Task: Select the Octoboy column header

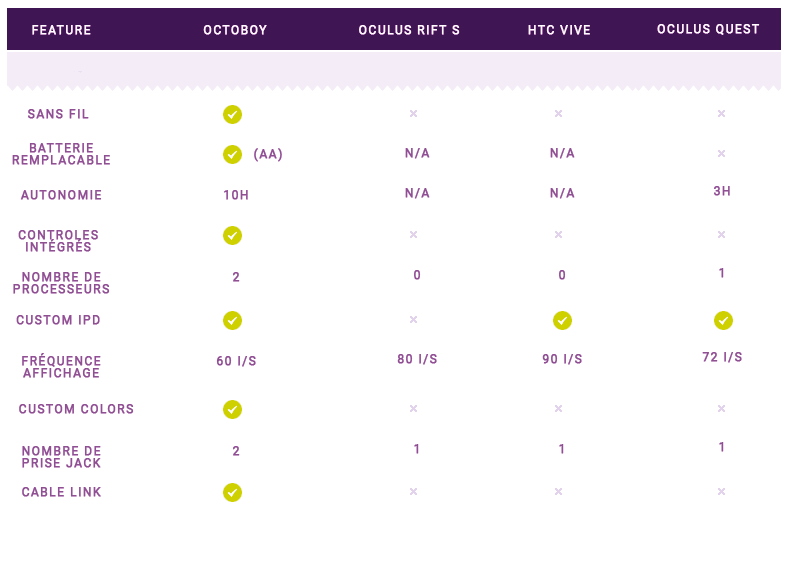Action: coord(235,30)
